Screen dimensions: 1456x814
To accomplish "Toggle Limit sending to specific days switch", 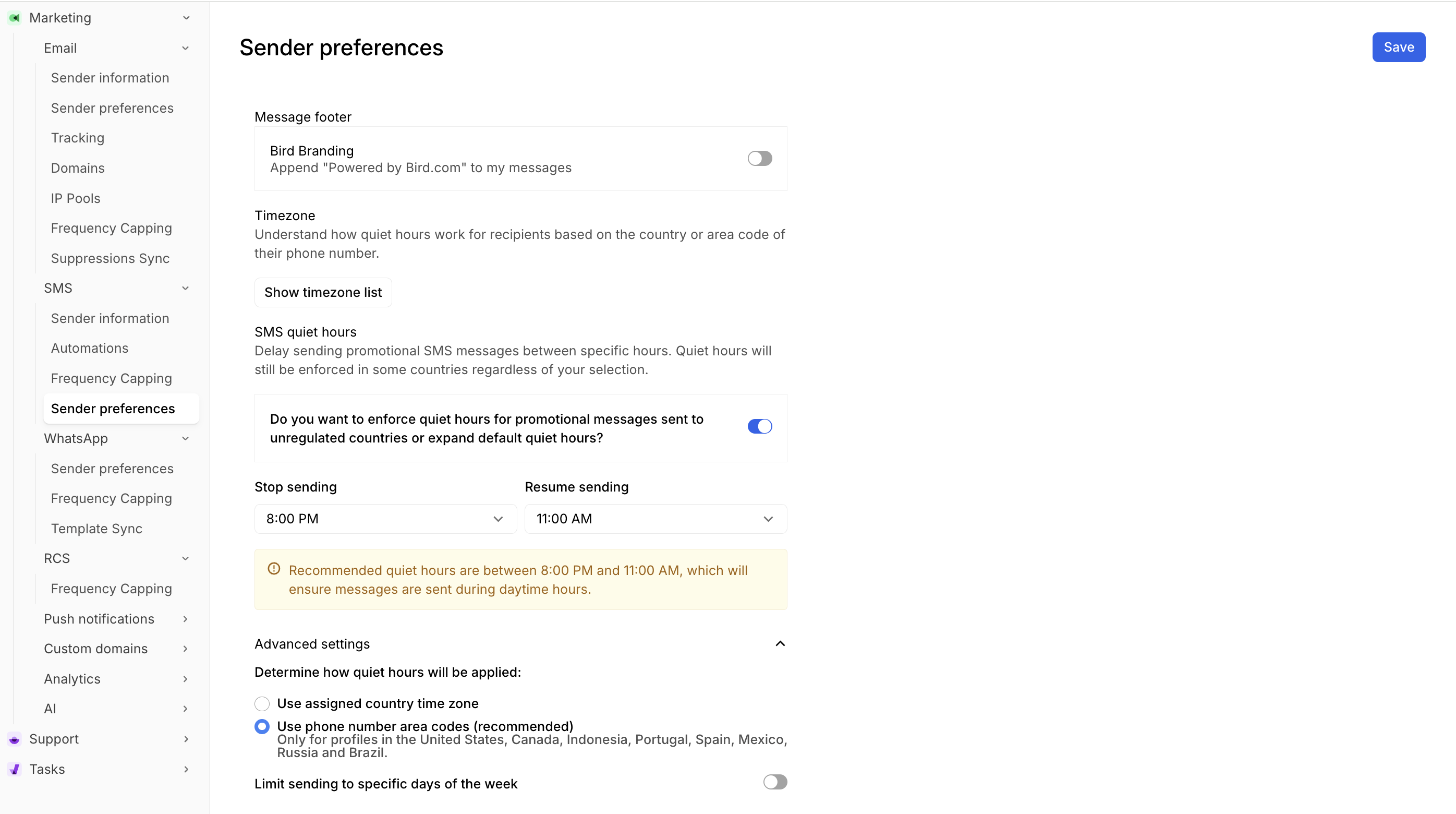I will coord(775,782).
